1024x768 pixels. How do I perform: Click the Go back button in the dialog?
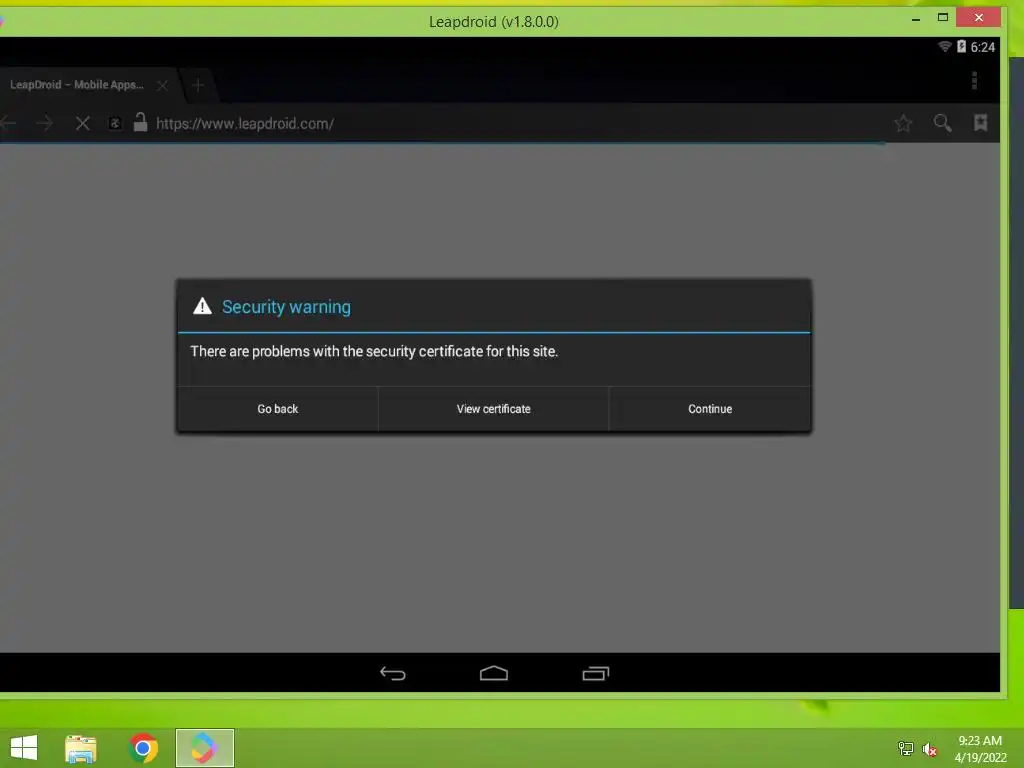tap(278, 409)
